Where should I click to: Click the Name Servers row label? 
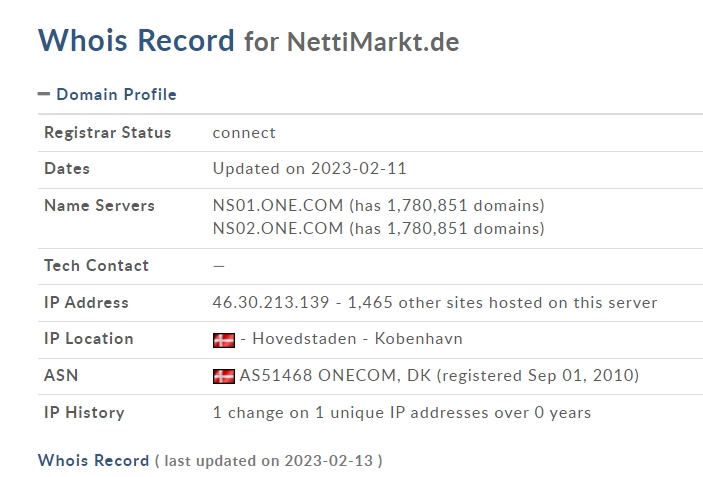99,205
